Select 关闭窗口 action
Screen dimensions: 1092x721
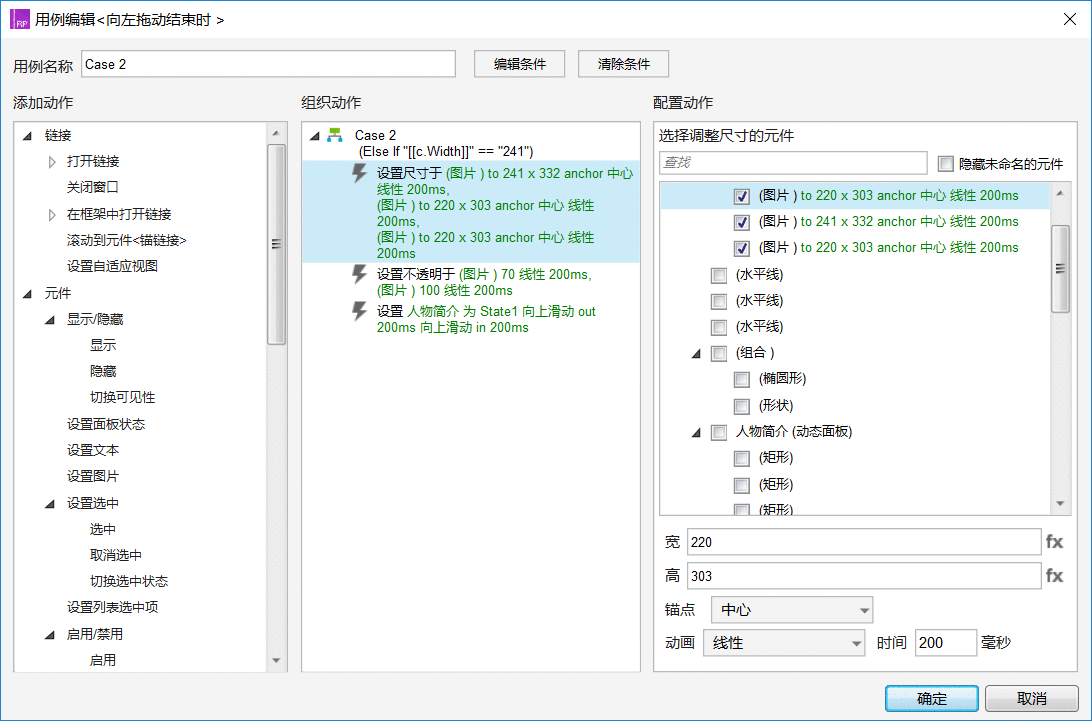(93, 187)
